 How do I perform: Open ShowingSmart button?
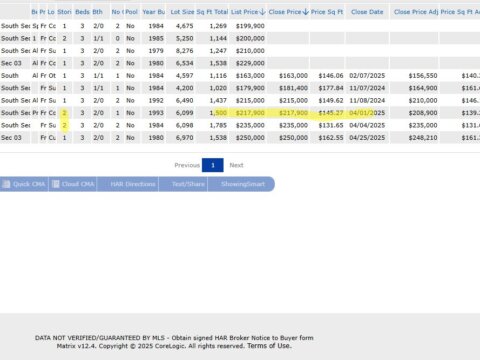tap(241, 184)
